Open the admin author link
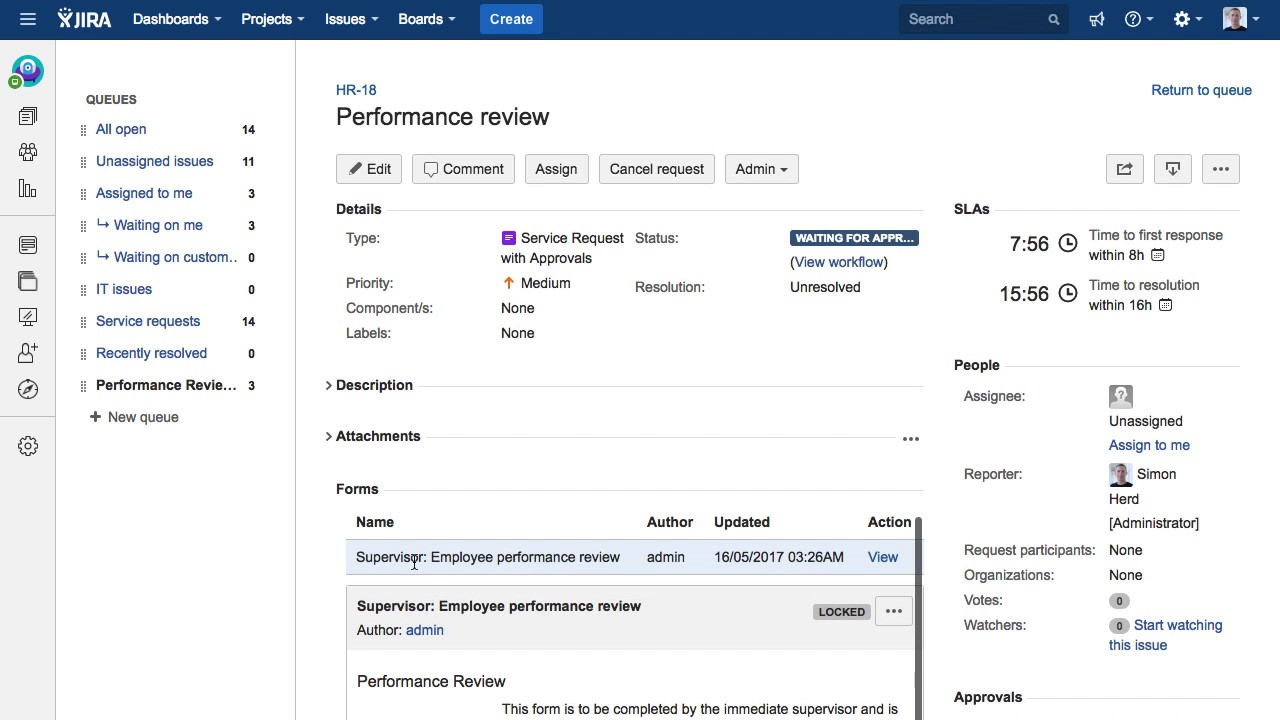1280x720 pixels. [x=425, y=630]
